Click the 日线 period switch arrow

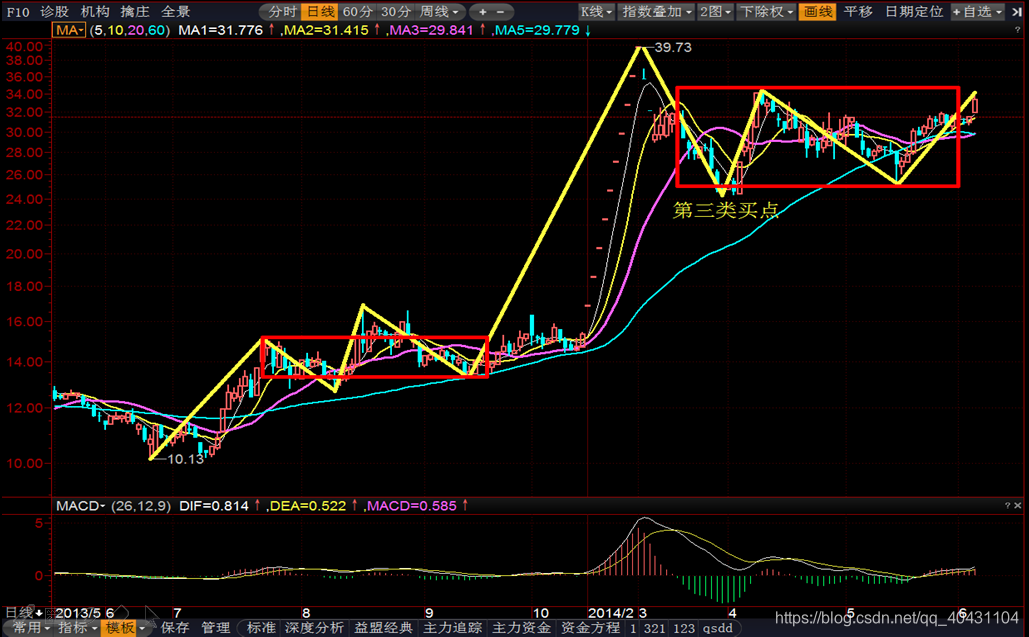pyautogui.click(x=39, y=613)
